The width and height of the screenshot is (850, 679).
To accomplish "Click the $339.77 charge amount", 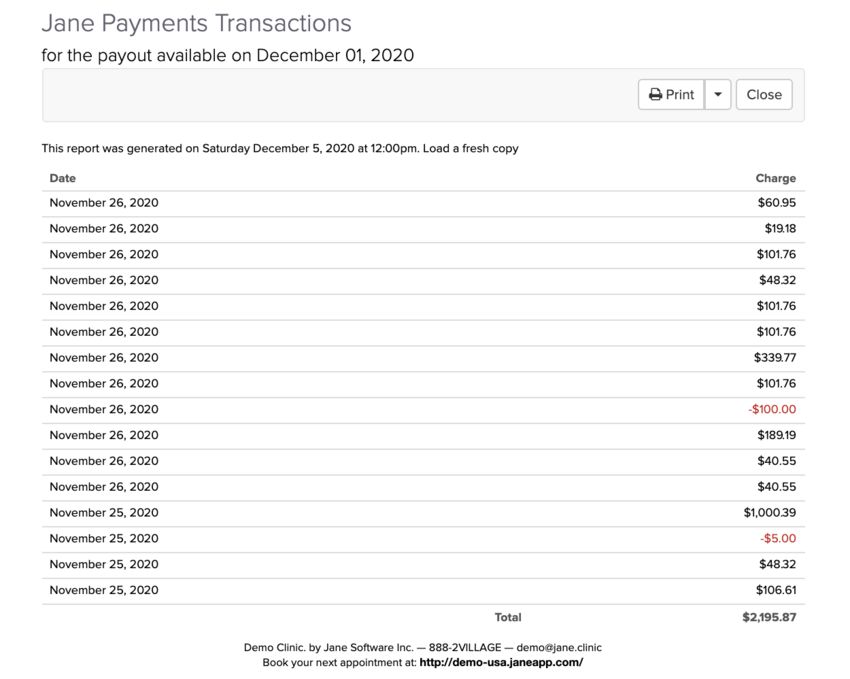I will click(x=775, y=358).
